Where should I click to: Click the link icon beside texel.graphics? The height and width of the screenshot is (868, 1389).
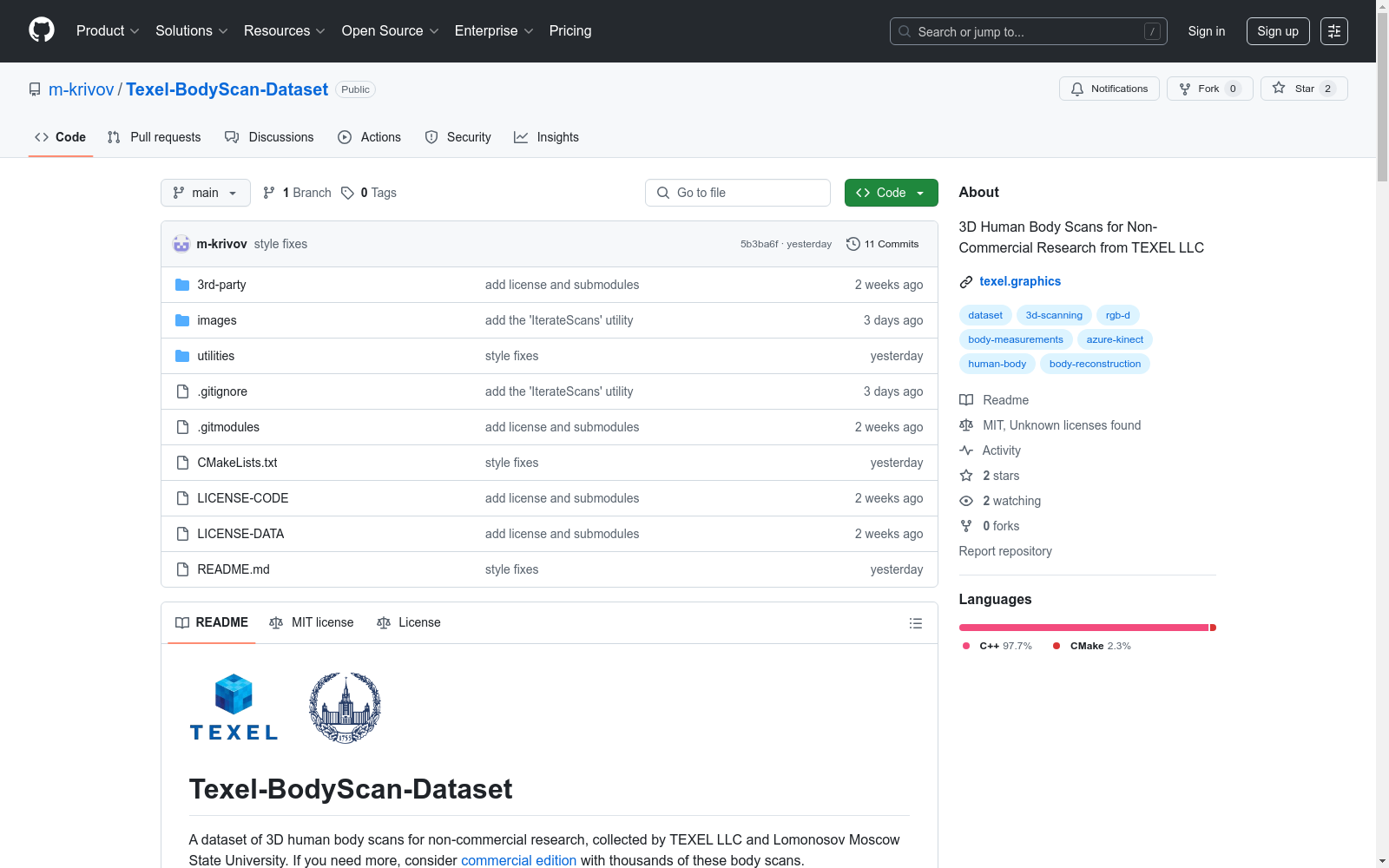coord(966,281)
